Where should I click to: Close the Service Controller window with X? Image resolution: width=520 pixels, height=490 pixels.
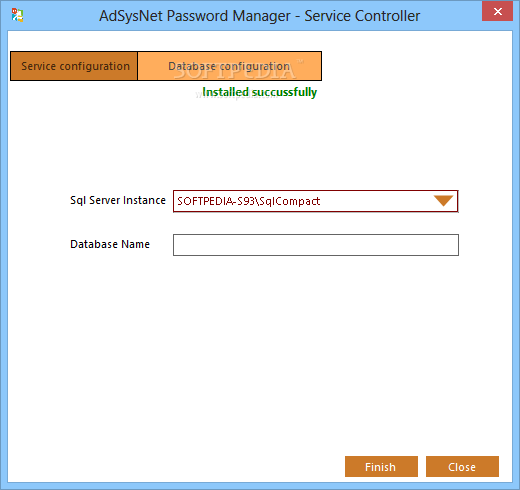coord(497,12)
